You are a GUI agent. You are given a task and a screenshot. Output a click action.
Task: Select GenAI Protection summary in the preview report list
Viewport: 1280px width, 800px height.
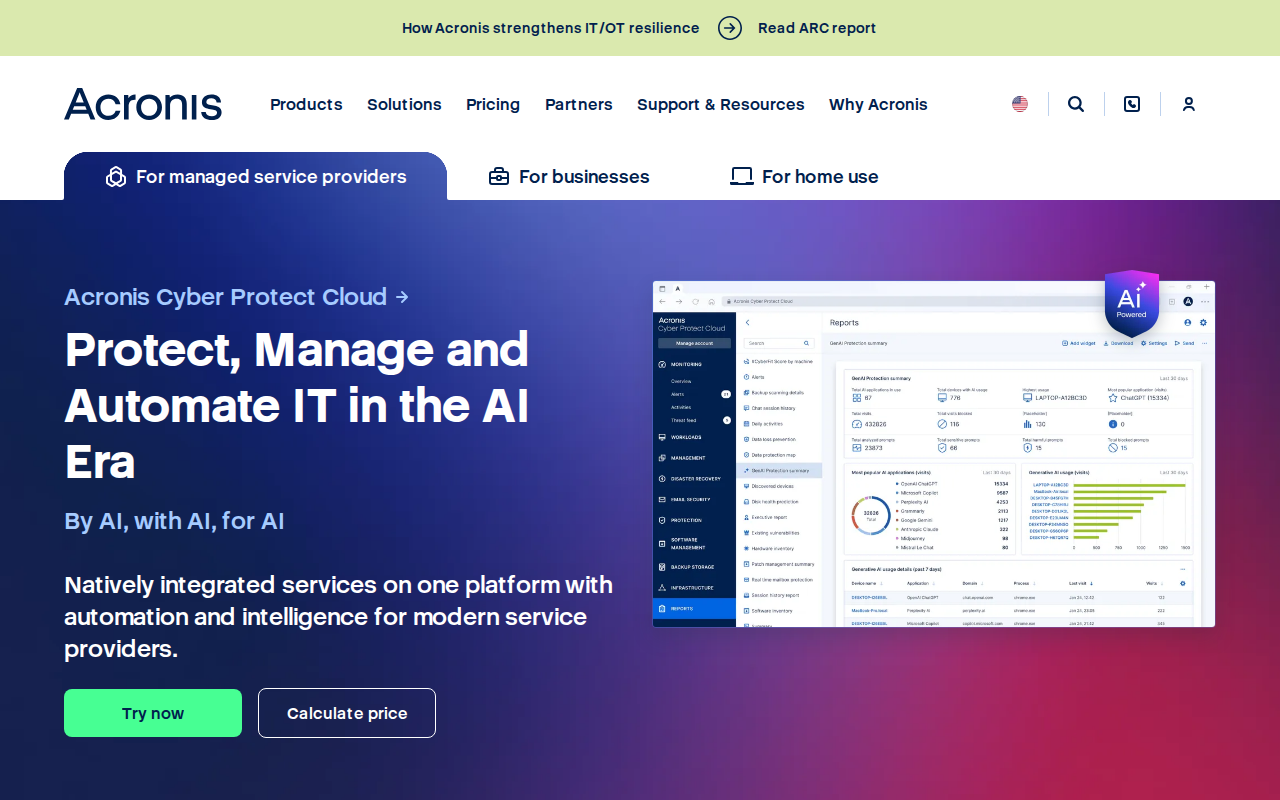pyautogui.click(x=779, y=470)
